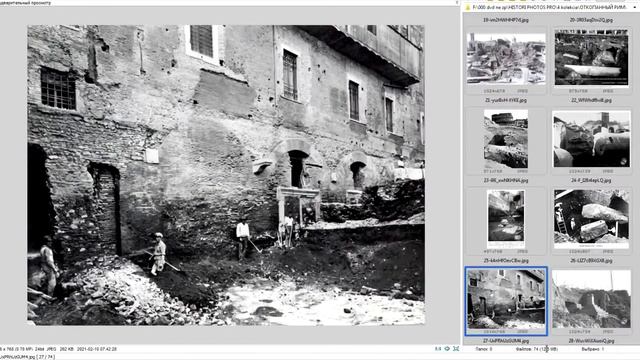Click the file name label starting with 20
The height and width of the screenshot is (360, 640).
[591, 20]
